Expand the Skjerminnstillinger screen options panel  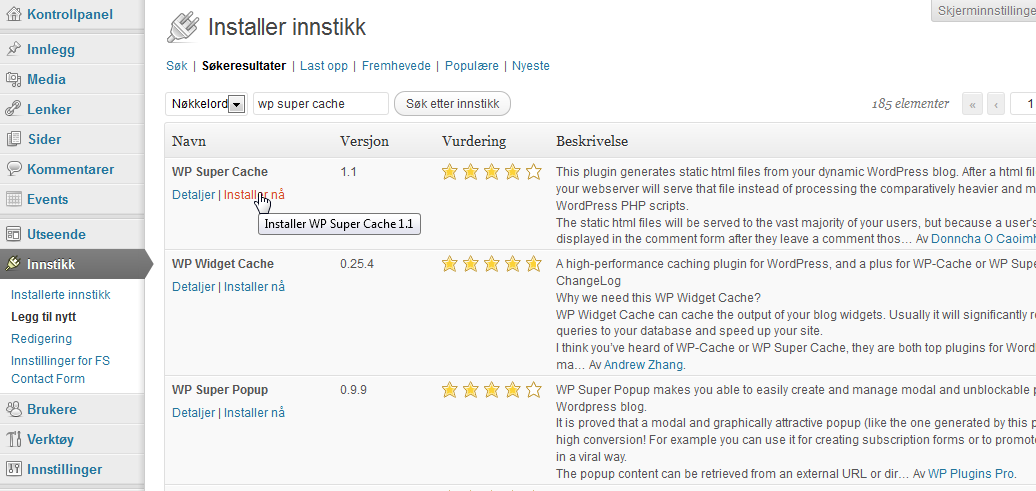(984, 11)
